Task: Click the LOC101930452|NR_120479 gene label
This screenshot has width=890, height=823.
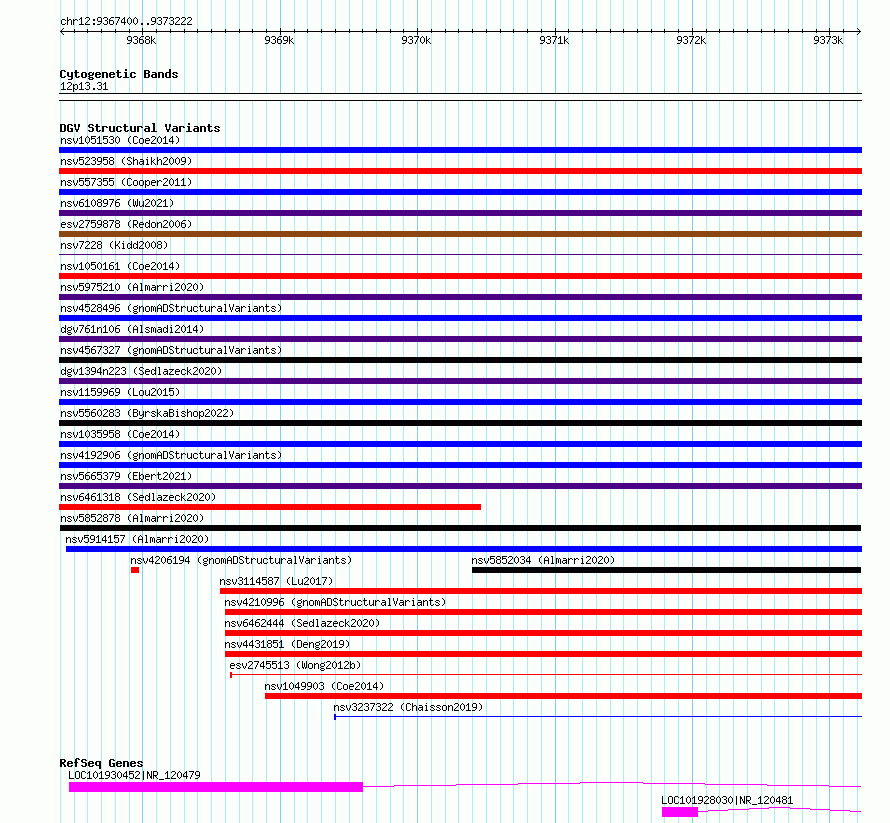Action: (x=135, y=775)
